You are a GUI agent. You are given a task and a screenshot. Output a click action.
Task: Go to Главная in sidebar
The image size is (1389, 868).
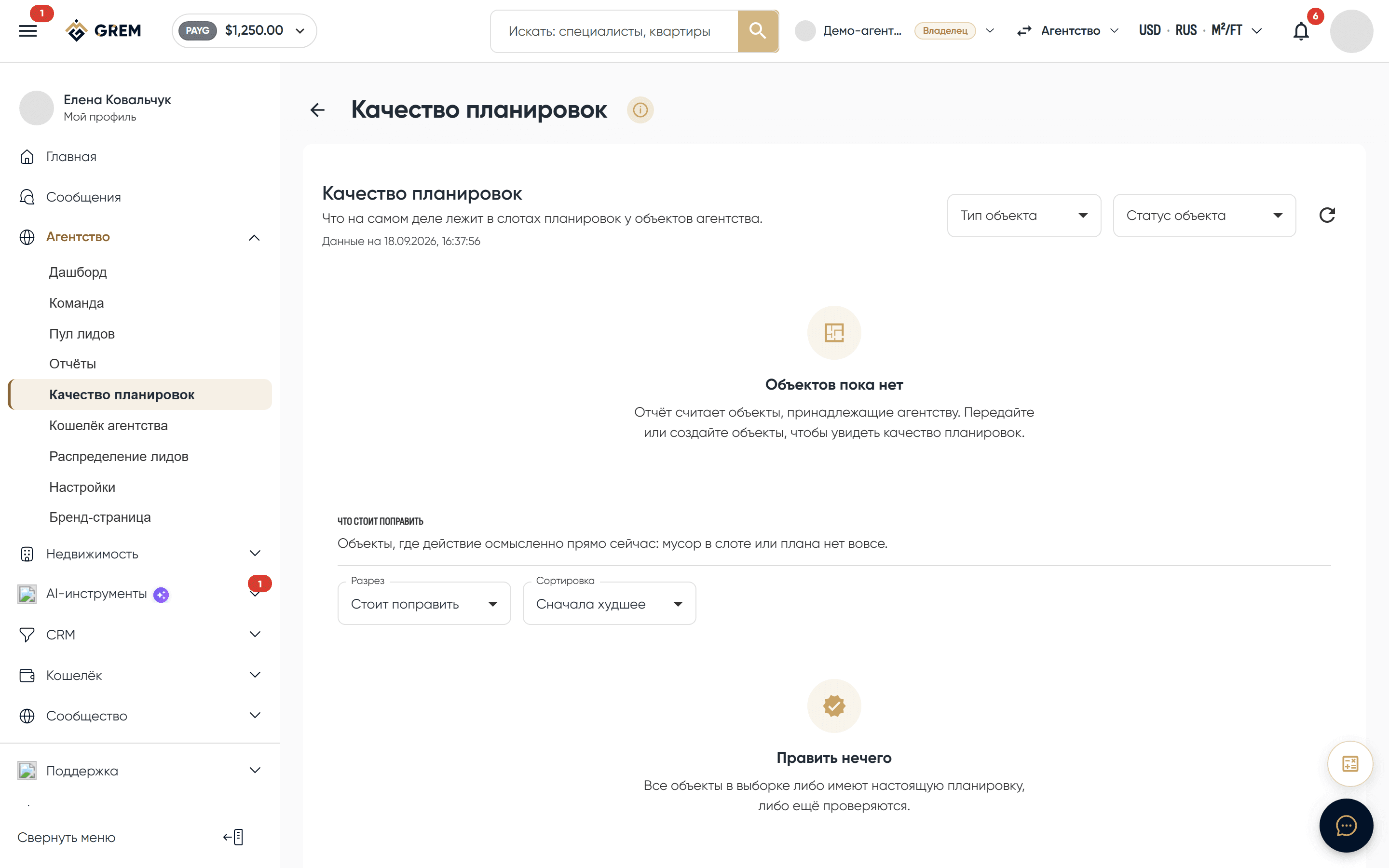pyautogui.click(x=71, y=157)
